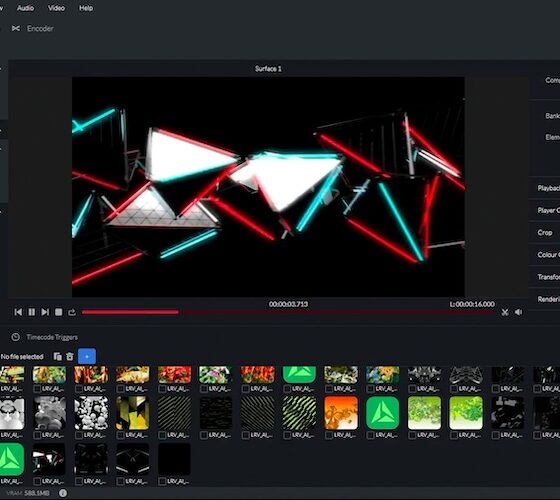Open the Video menu
The height and width of the screenshot is (500, 560).
(56, 8)
